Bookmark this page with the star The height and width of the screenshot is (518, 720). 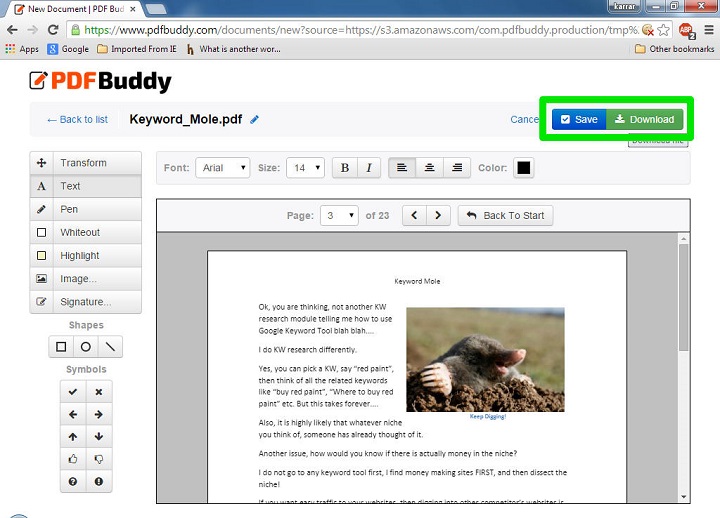[663, 30]
